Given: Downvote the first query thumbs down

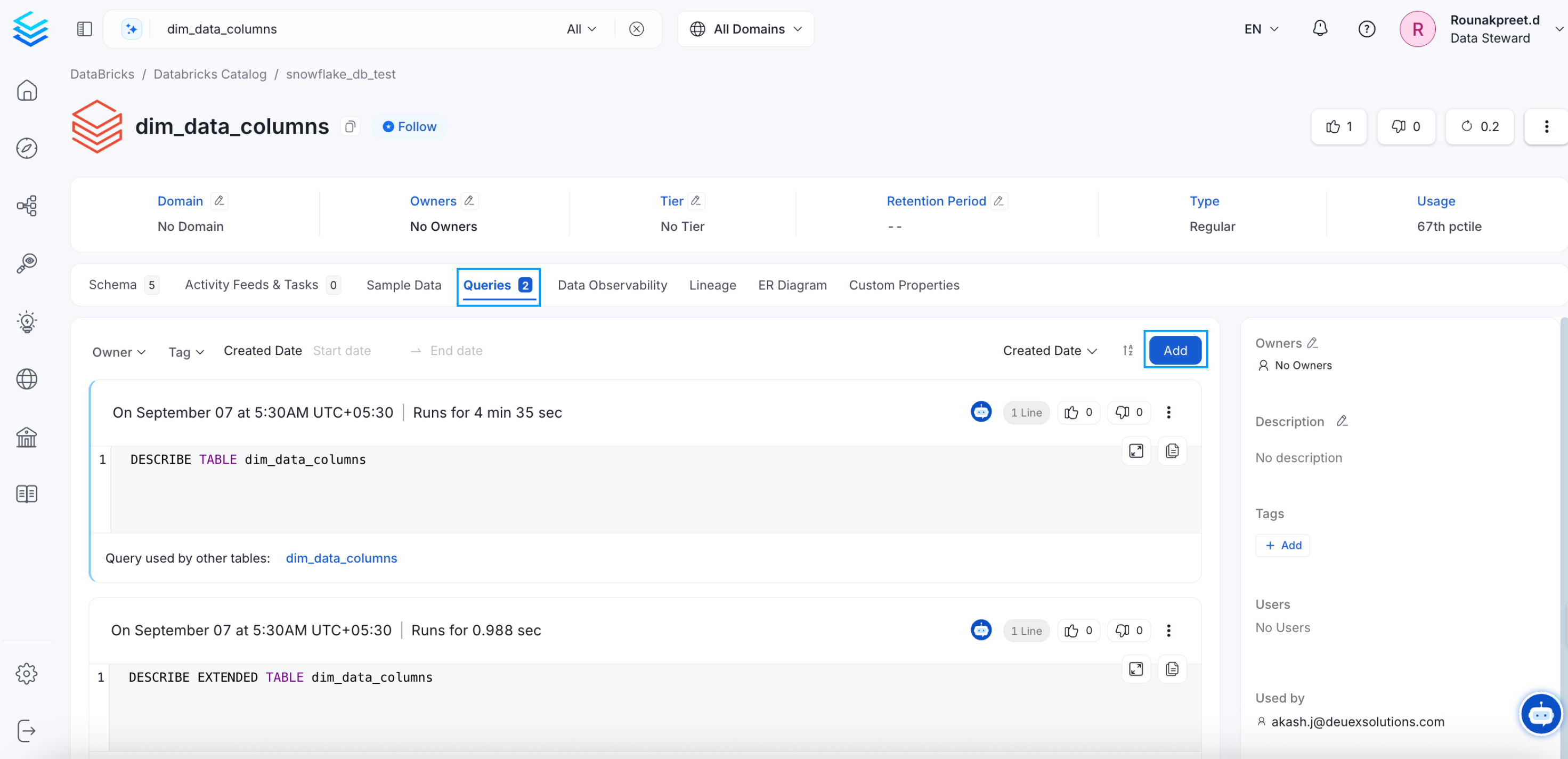Looking at the screenshot, I should [x=1128, y=413].
